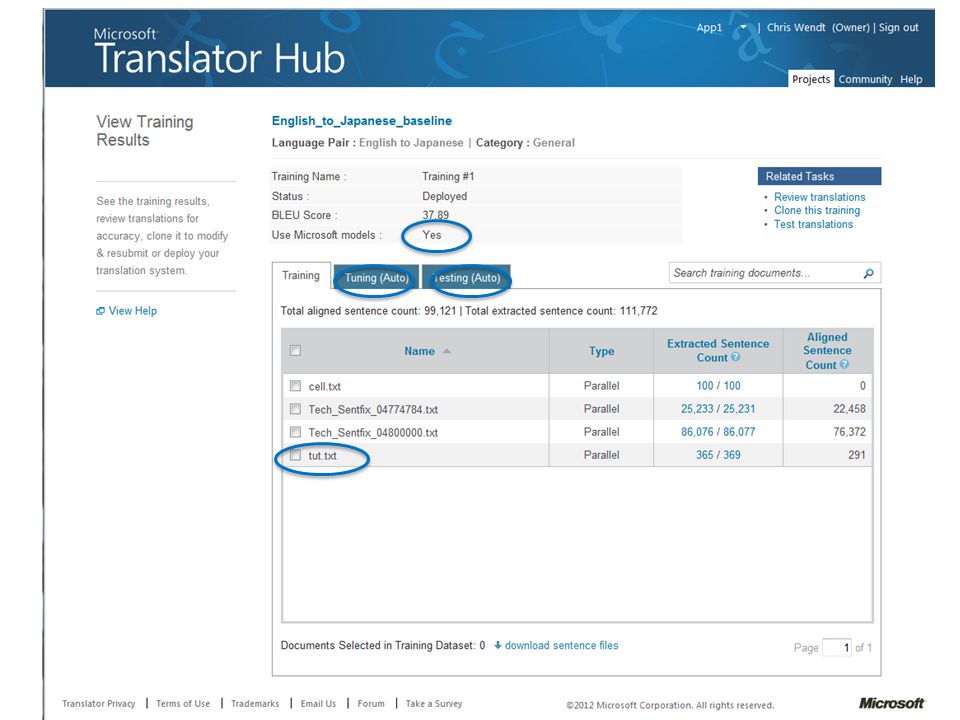Click 86,076 / 86,077 extracted count link
Viewport: 960px width, 720px height.
718,432
